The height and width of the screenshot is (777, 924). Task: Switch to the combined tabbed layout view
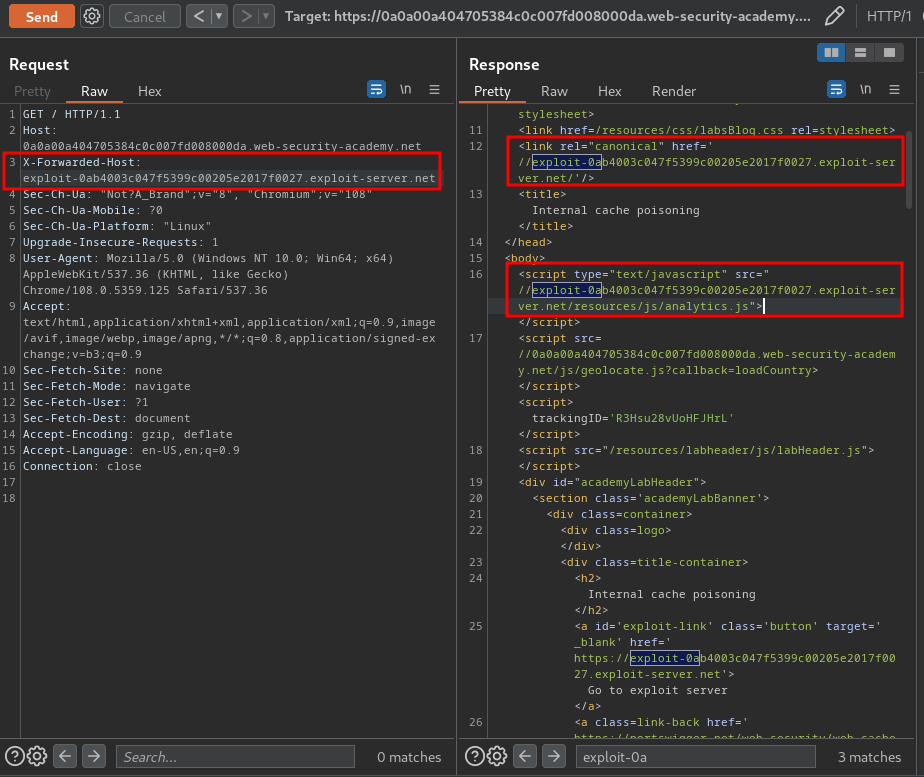click(889, 53)
